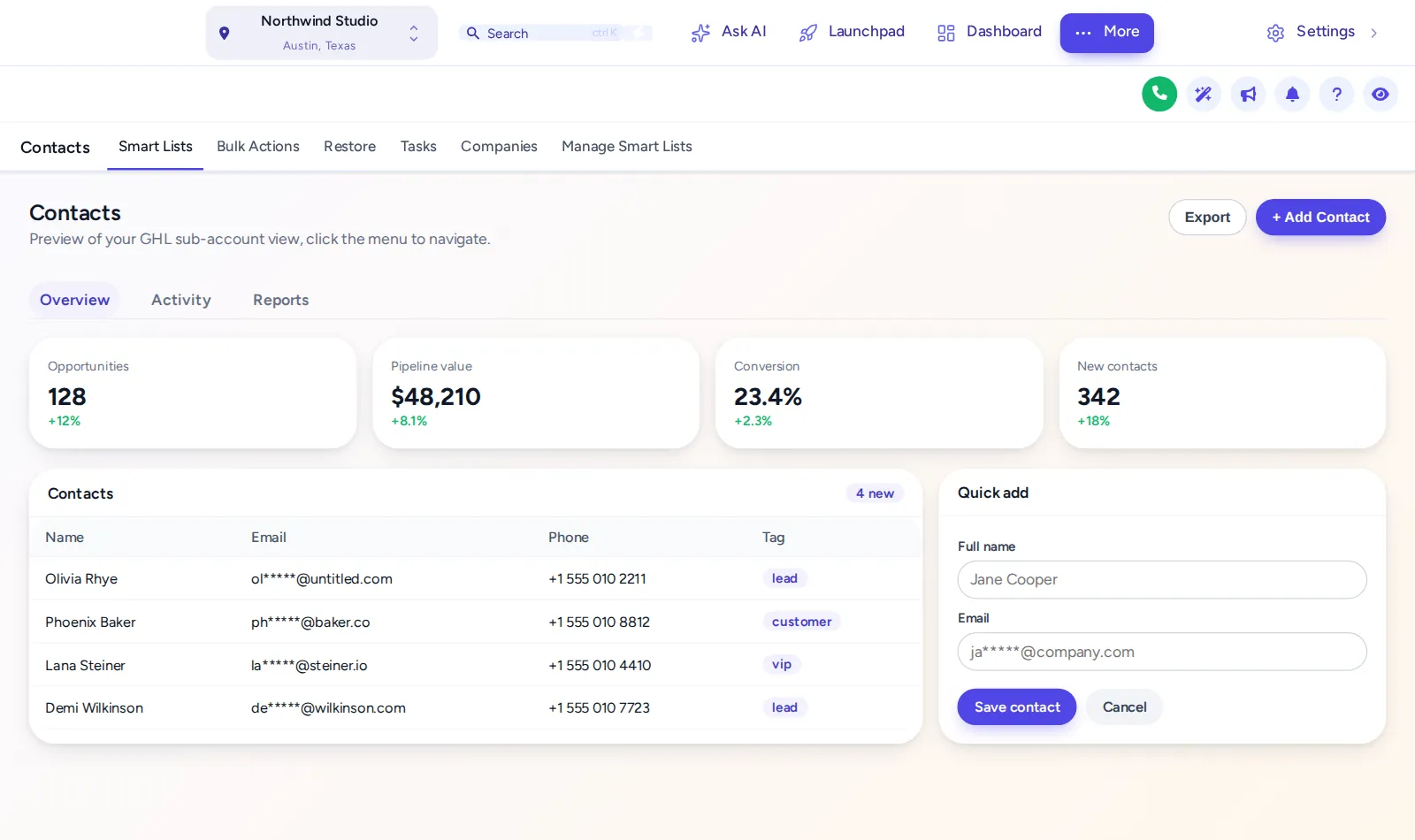
Task: Click the vip tag on Lana Steiner
Action: [782, 664]
